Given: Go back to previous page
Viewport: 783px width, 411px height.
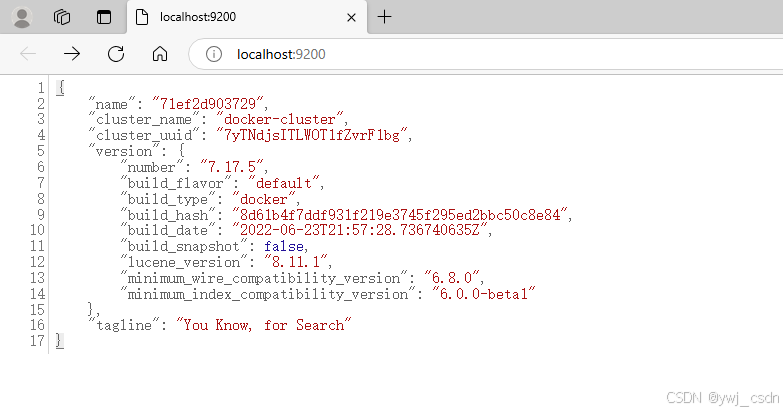Looking at the screenshot, I should [28, 53].
